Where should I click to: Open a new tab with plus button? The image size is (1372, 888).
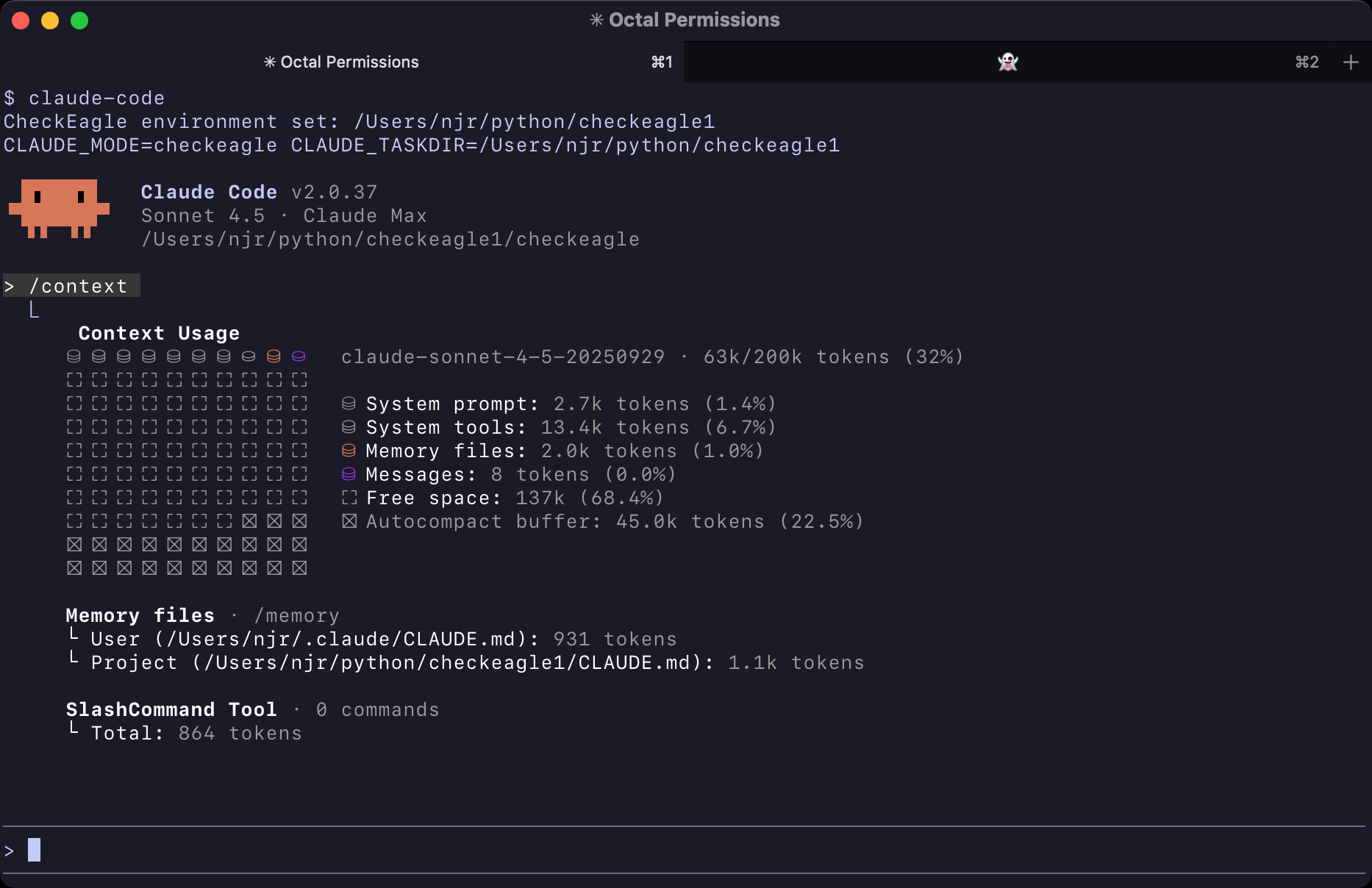pyautogui.click(x=1351, y=62)
